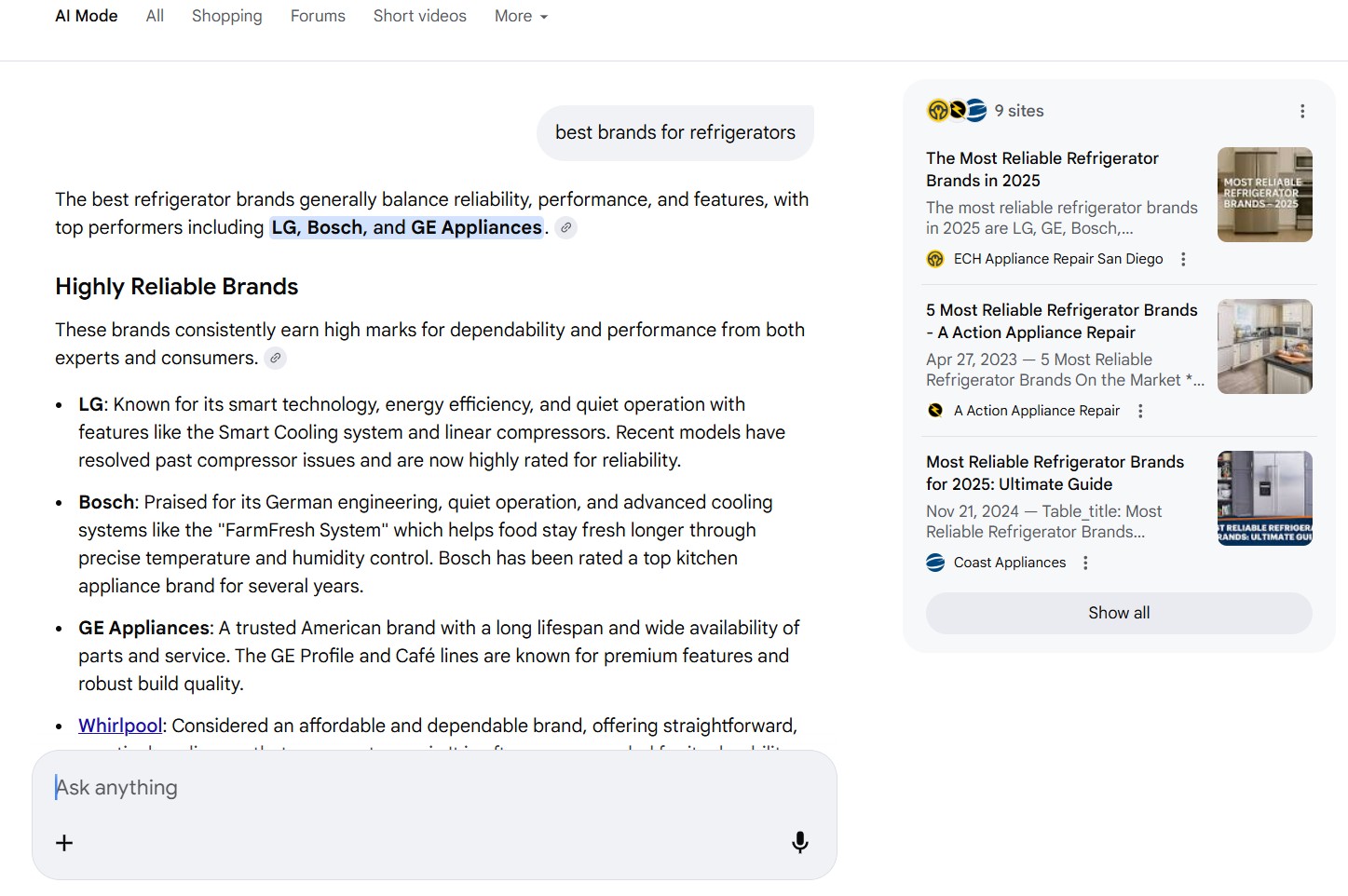
Task: Switch to the All results tab
Action: [155, 16]
